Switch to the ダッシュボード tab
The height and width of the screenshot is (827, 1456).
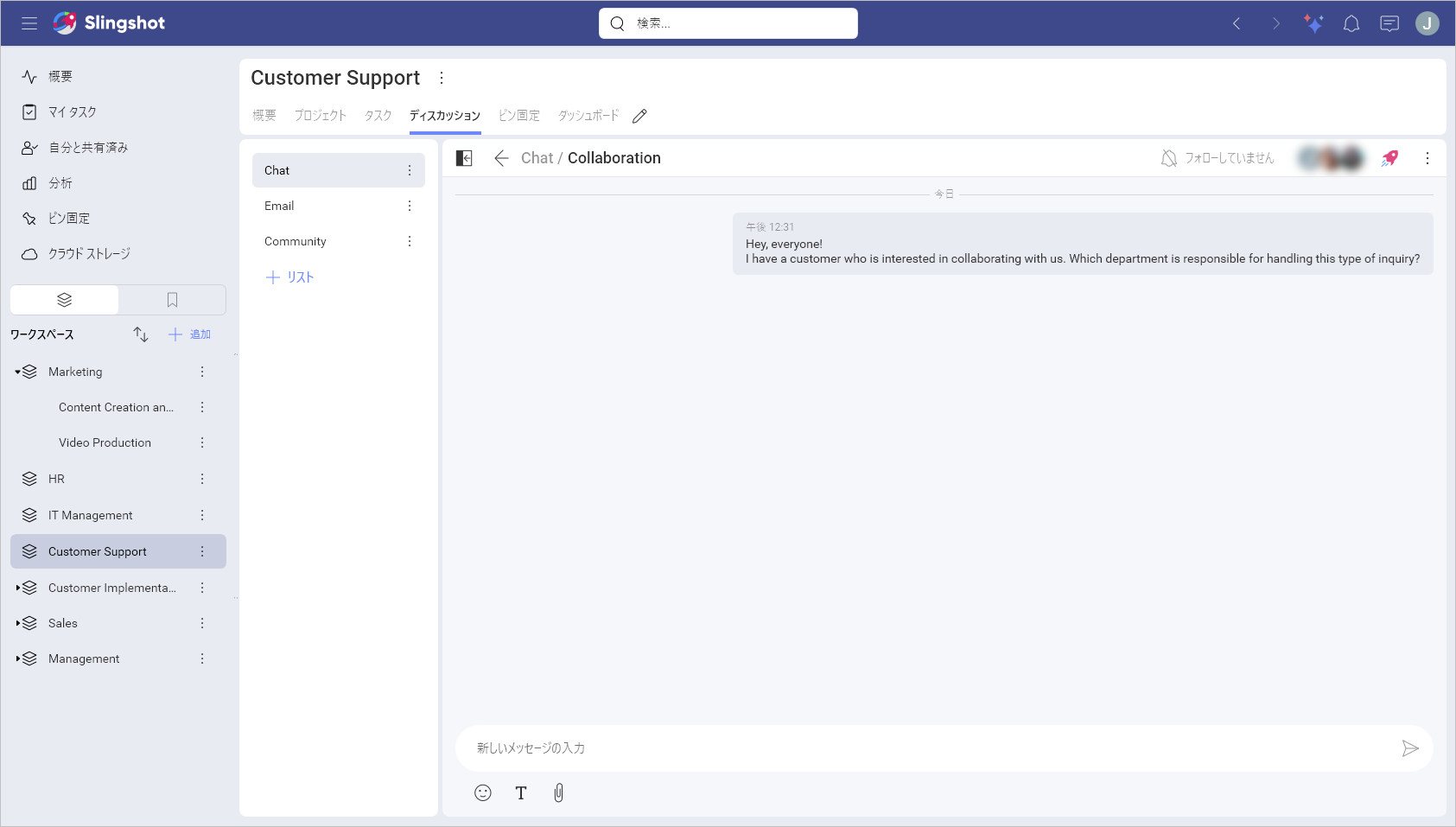[x=588, y=116]
